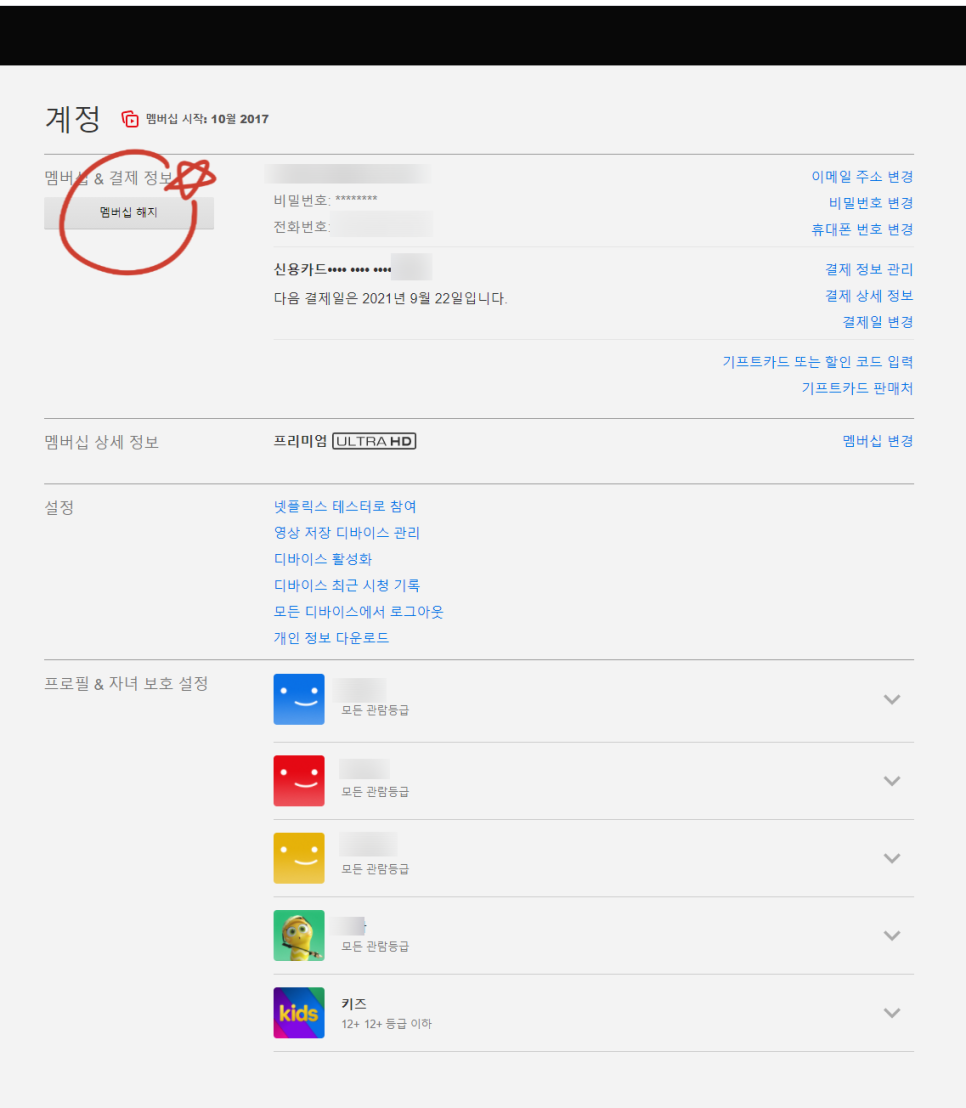Select the blue smiley profile avatar
966x1108 pixels.
[299, 699]
